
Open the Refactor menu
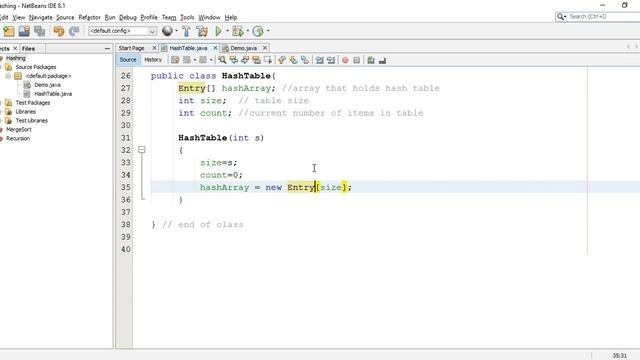tap(89, 18)
